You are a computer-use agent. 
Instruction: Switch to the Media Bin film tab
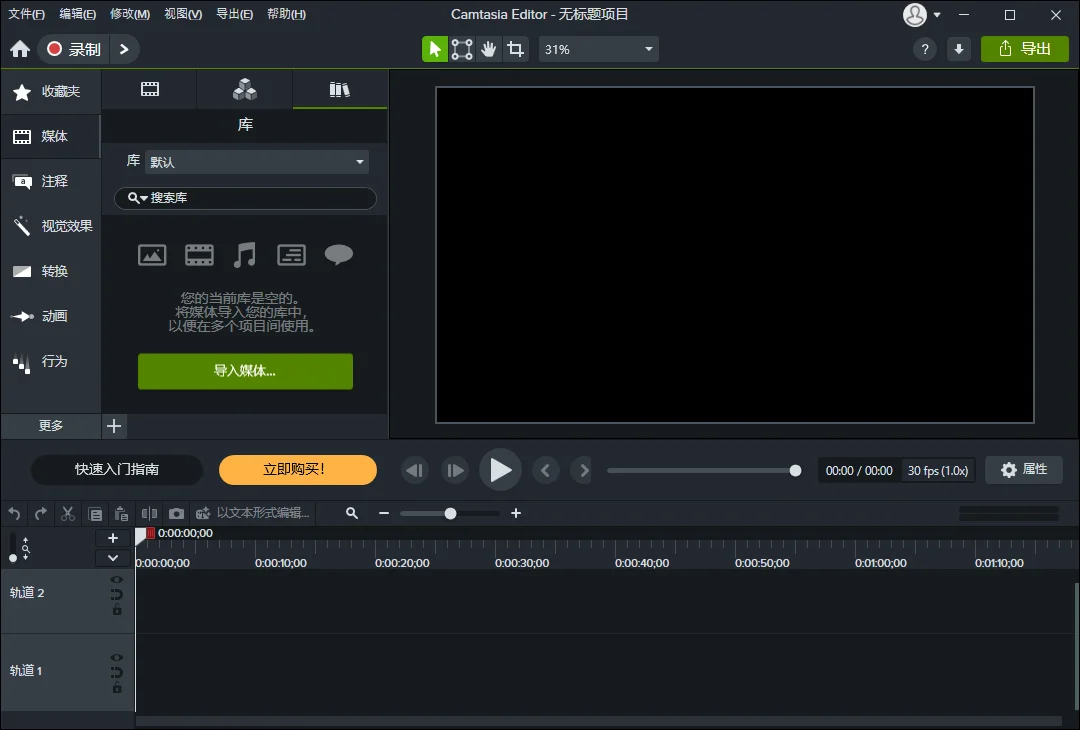(x=149, y=89)
